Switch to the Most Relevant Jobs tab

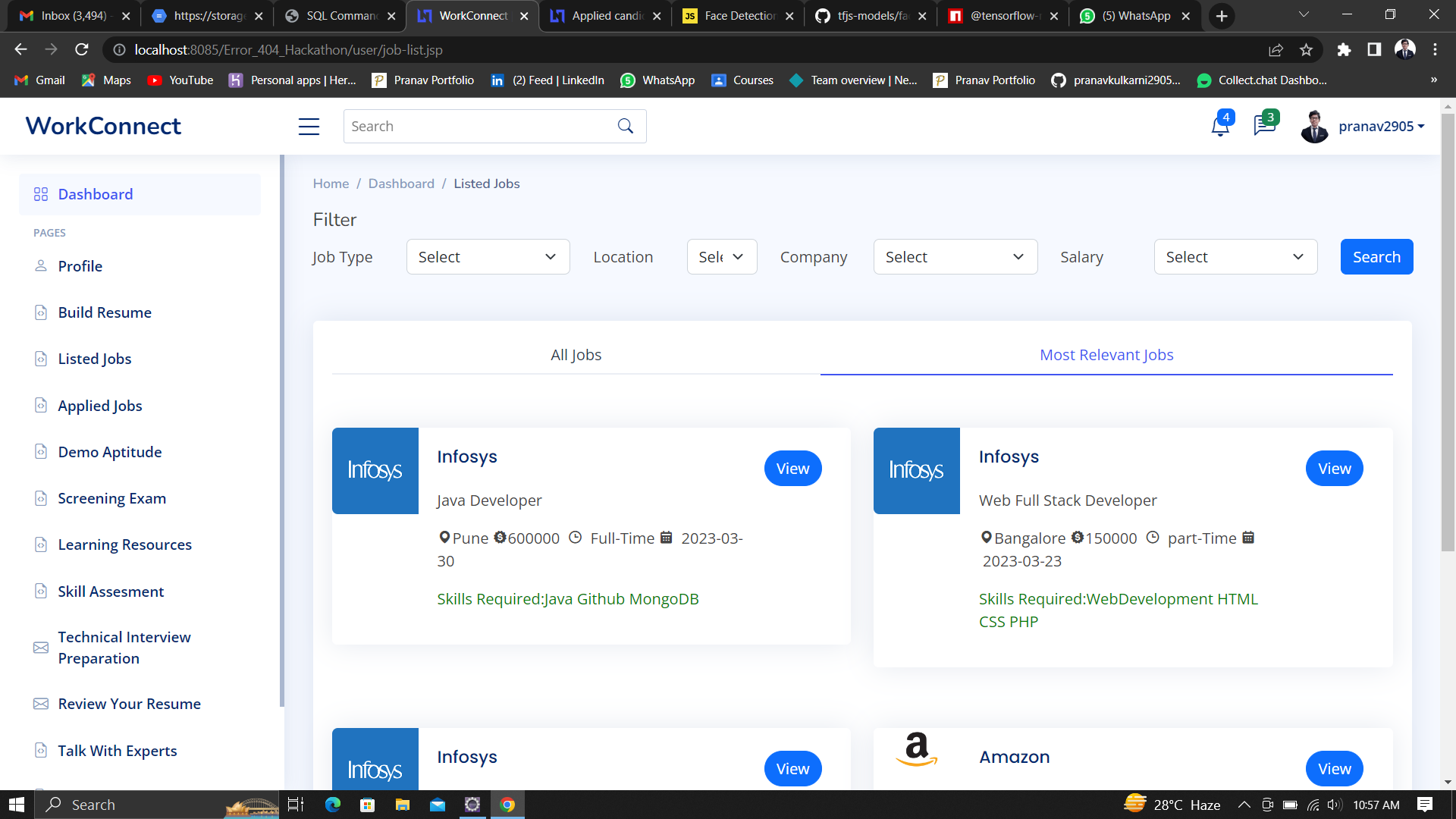click(1106, 355)
